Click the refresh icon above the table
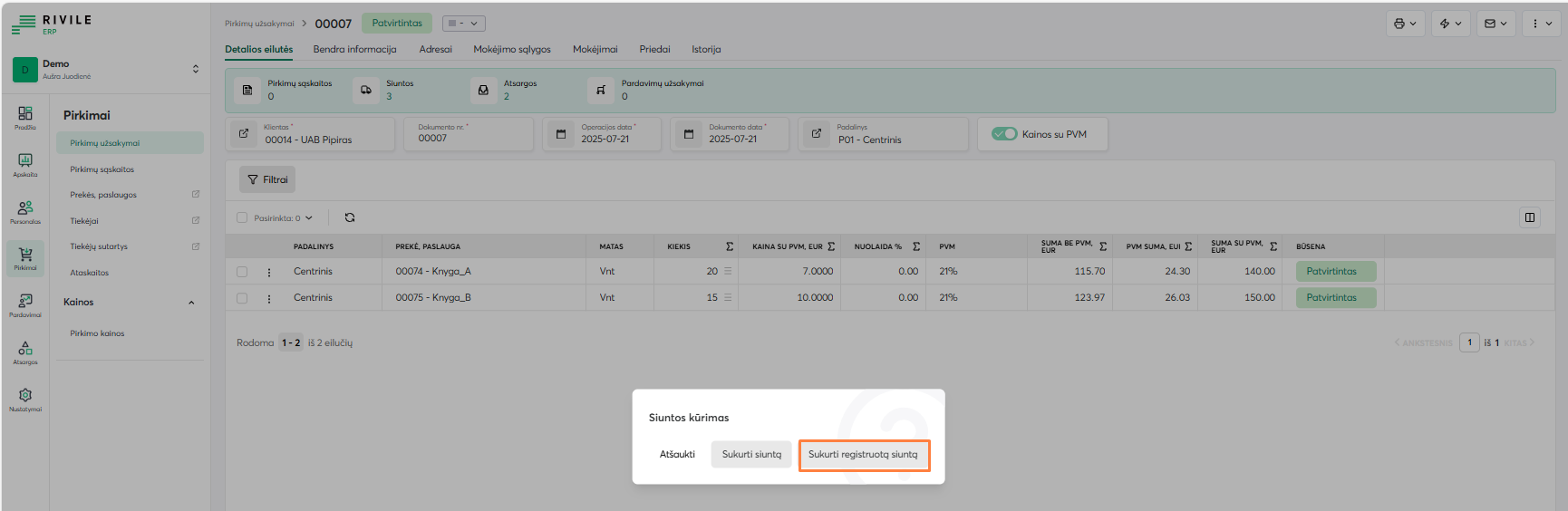The image size is (1568, 511). coord(350,217)
